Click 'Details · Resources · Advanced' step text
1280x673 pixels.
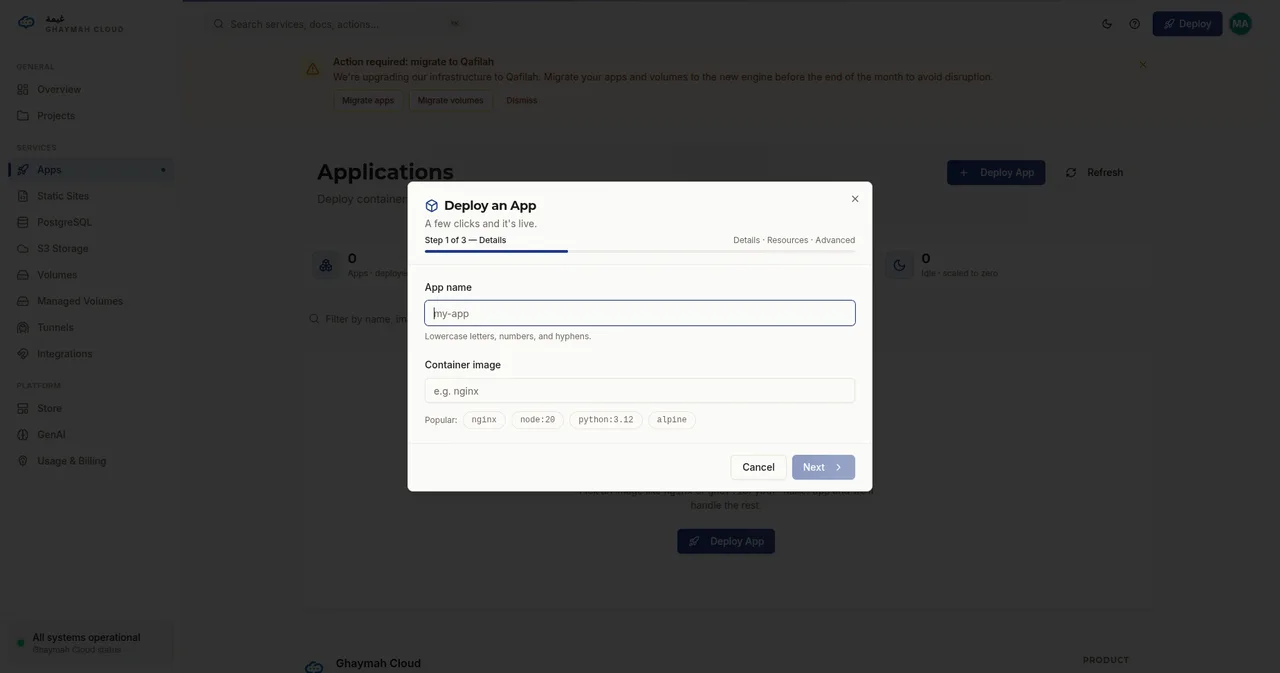click(794, 240)
